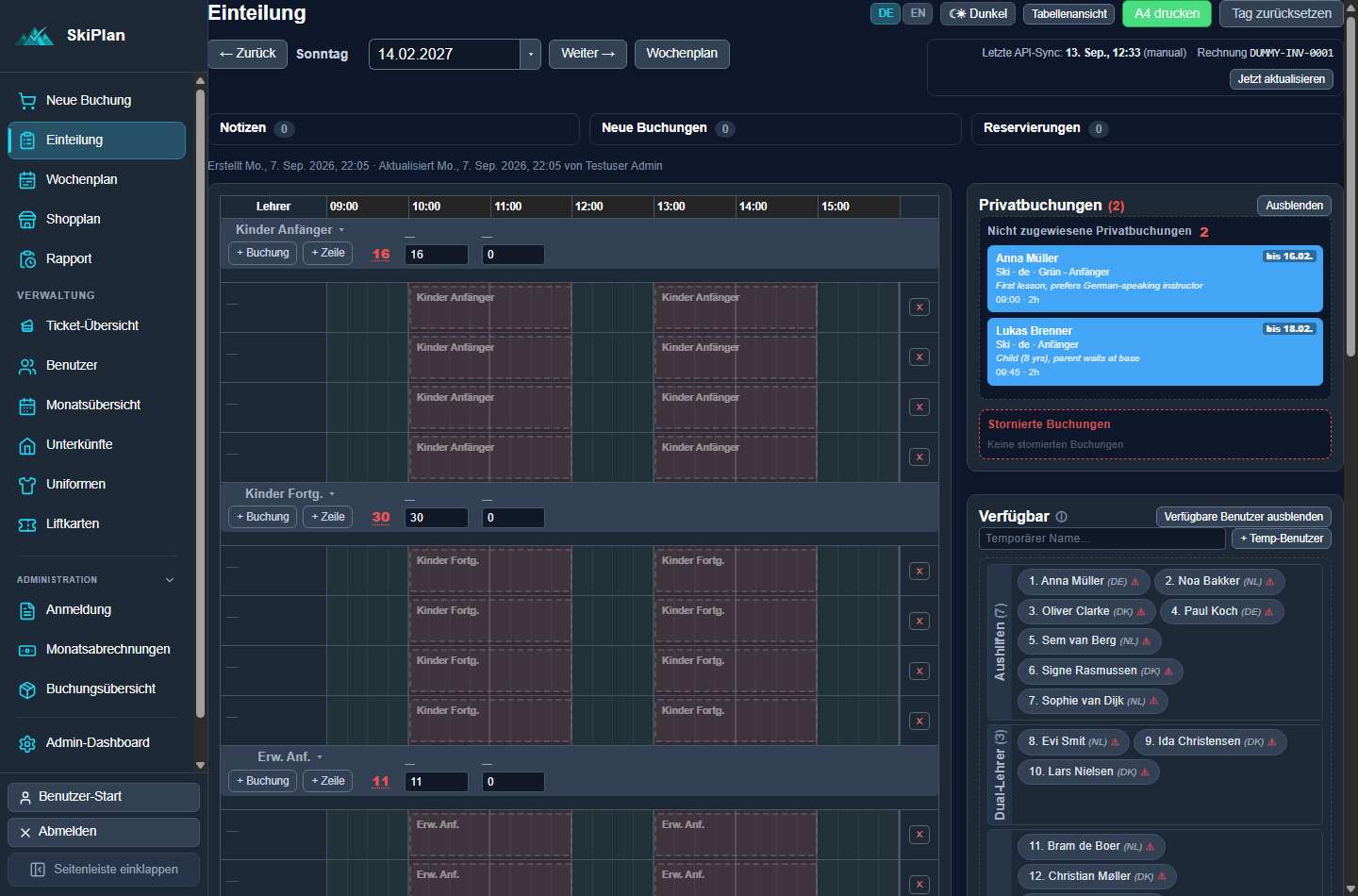Open the date picker dropdown arrow
The height and width of the screenshot is (896, 1358).
[531, 54]
